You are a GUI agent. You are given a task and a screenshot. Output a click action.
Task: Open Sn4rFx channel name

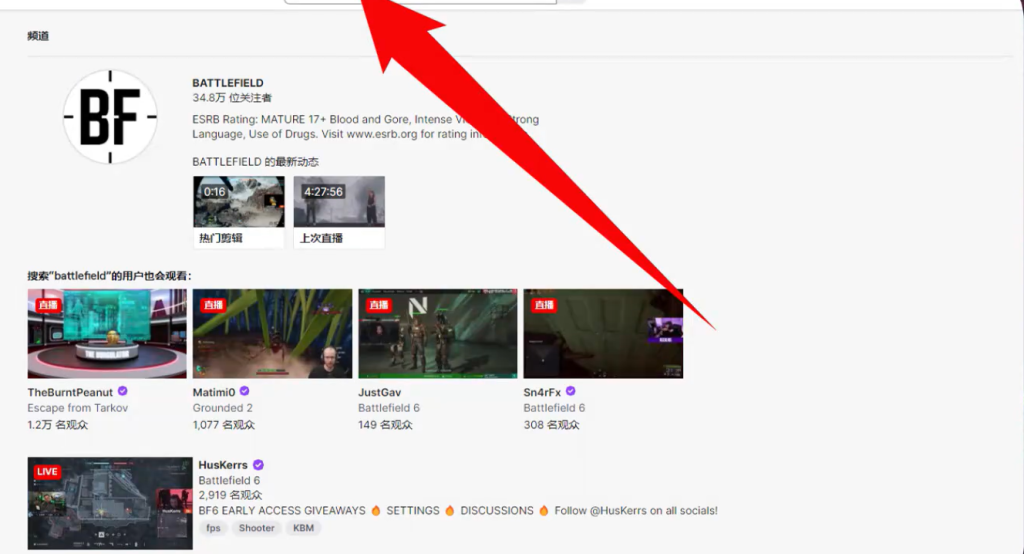click(x=542, y=392)
